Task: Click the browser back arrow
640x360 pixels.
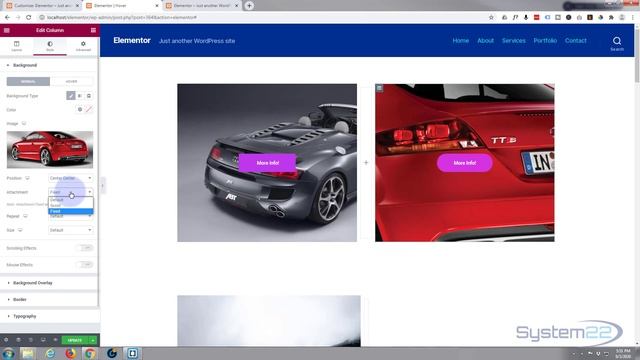Action: (7, 18)
